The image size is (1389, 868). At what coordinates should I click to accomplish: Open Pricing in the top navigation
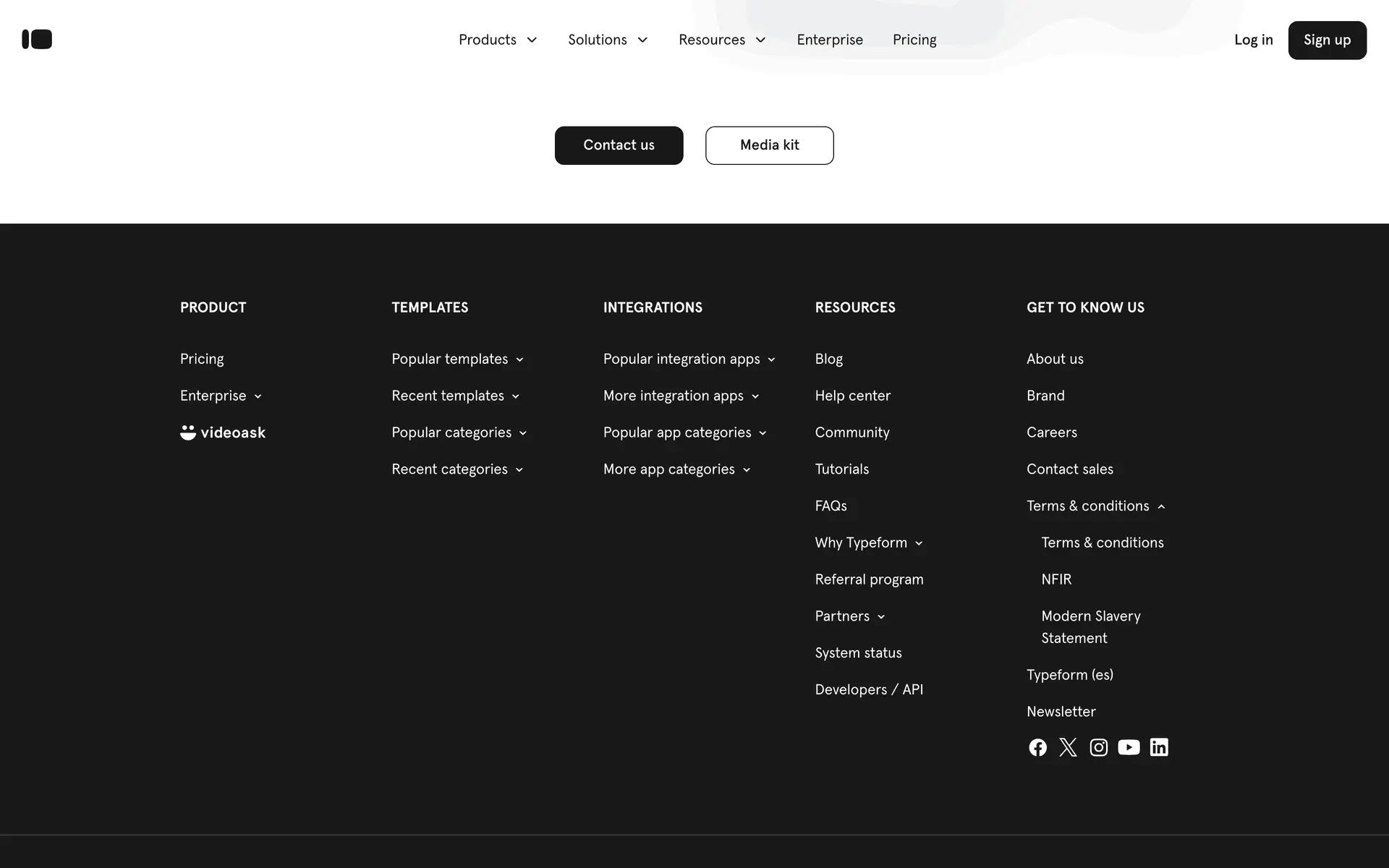[x=914, y=40]
